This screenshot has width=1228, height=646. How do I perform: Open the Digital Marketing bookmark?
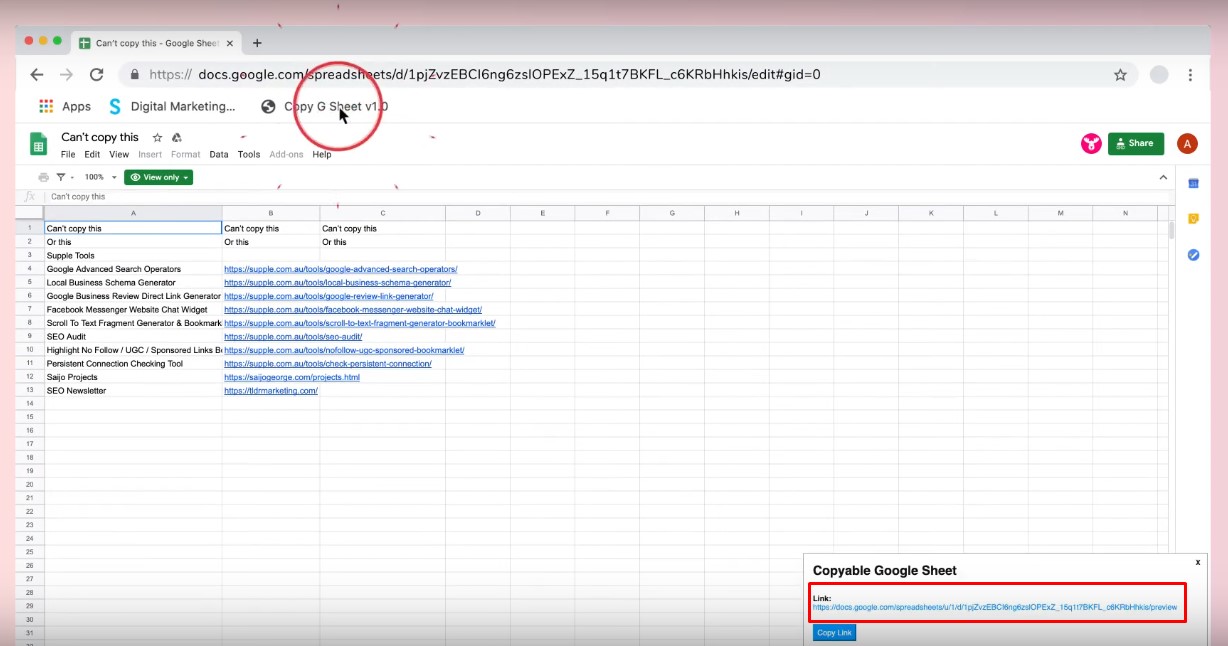pyautogui.click(x=172, y=106)
